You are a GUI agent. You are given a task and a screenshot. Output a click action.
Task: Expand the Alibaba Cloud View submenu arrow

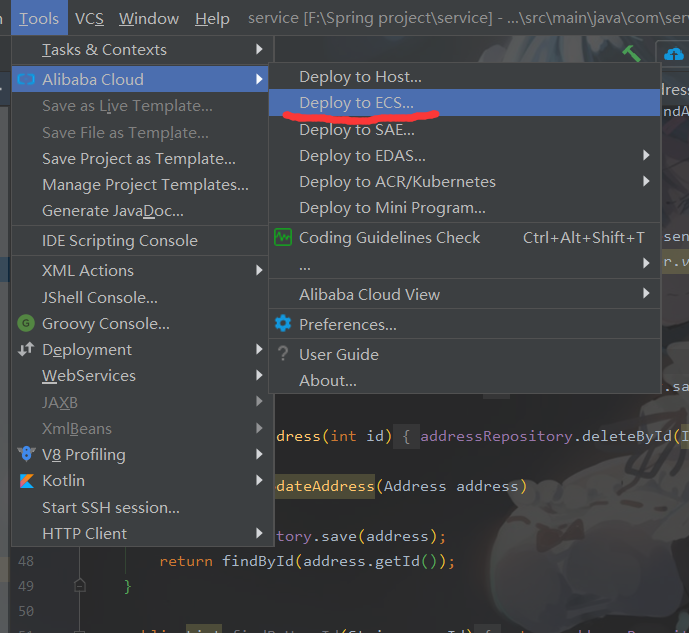click(x=646, y=294)
